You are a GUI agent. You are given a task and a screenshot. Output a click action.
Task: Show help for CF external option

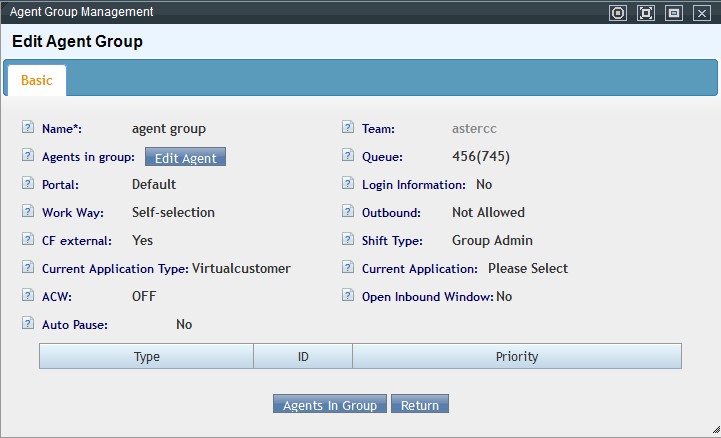point(28,240)
